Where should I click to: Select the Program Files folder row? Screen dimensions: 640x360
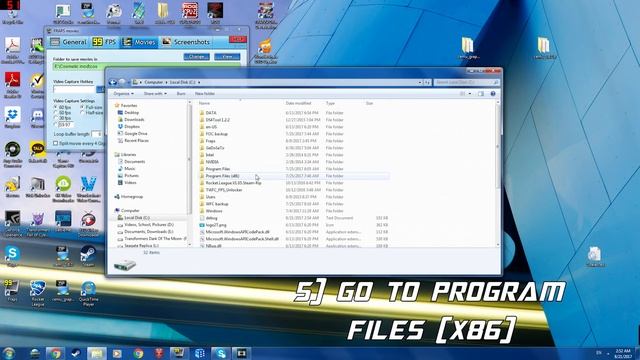point(294,169)
